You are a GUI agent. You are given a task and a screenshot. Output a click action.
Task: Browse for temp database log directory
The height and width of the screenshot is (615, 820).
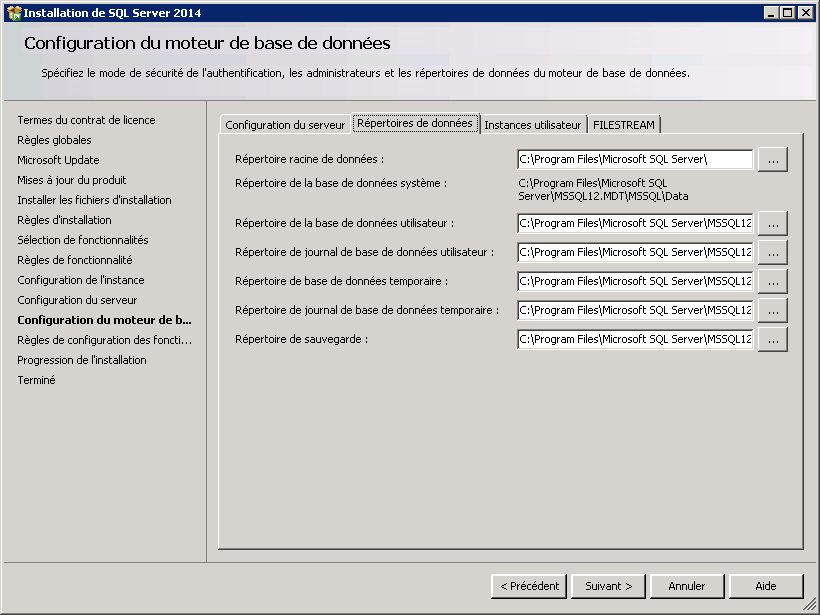[772, 310]
